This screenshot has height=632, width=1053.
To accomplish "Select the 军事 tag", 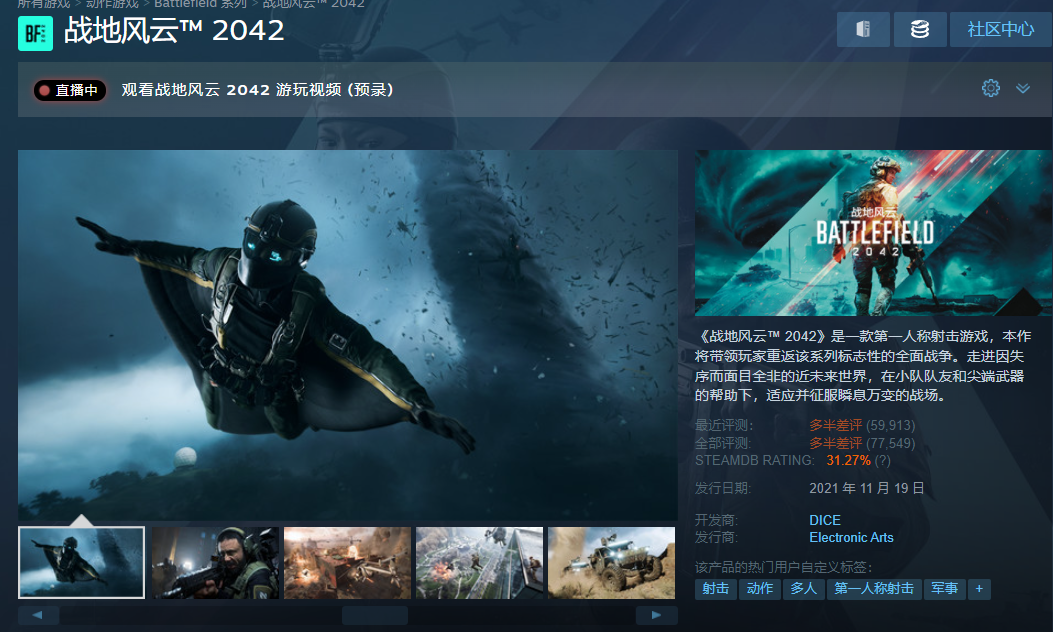I will pos(945,589).
